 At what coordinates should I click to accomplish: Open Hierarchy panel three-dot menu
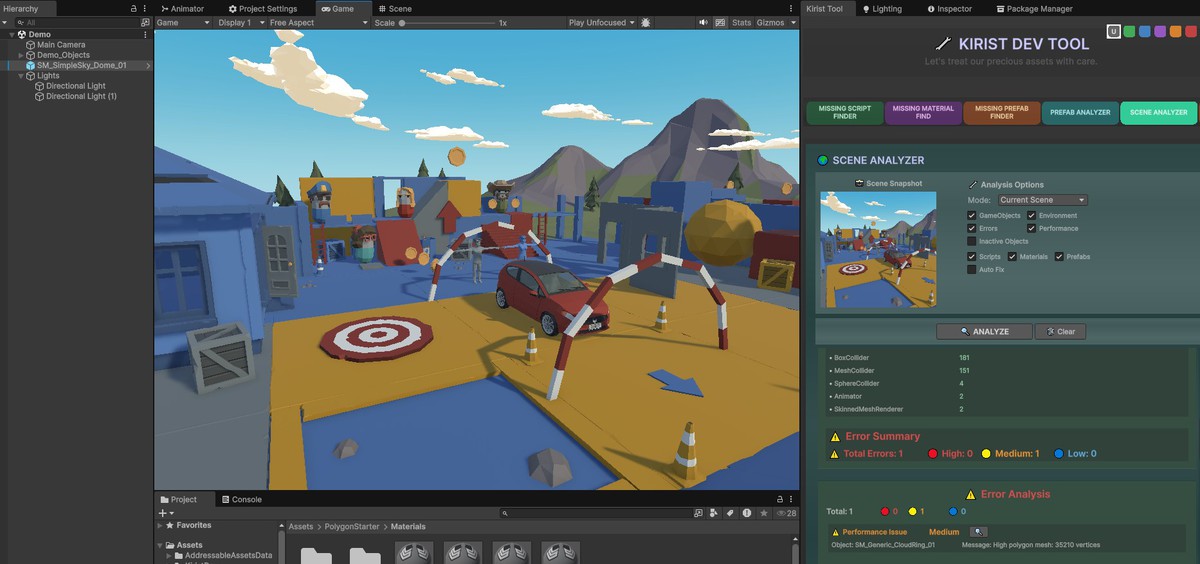click(147, 8)
